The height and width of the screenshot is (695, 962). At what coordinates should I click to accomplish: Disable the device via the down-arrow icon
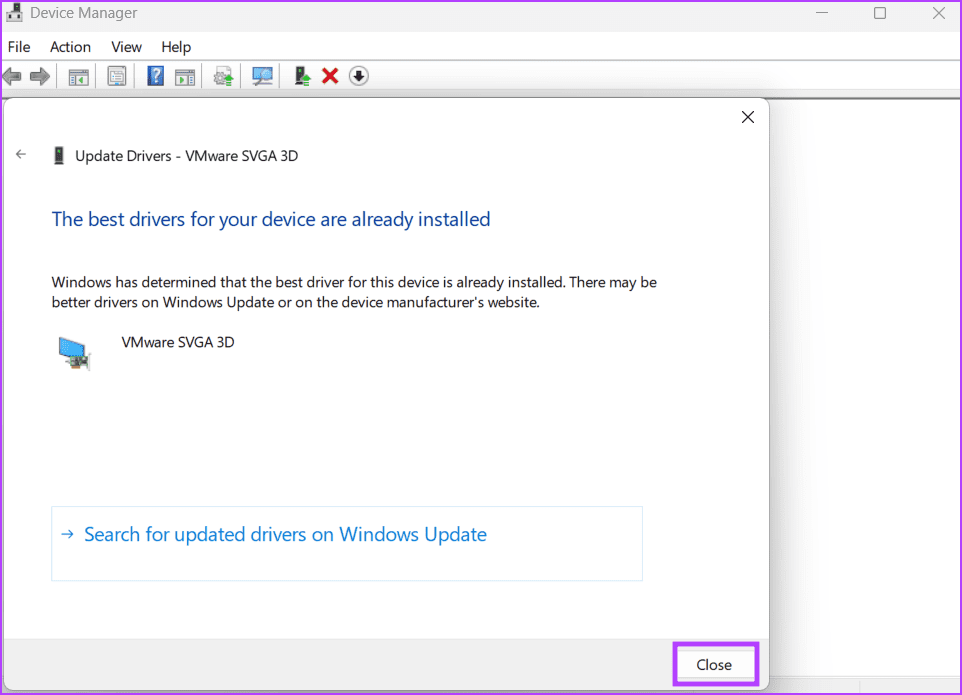(x=358, y=76)
